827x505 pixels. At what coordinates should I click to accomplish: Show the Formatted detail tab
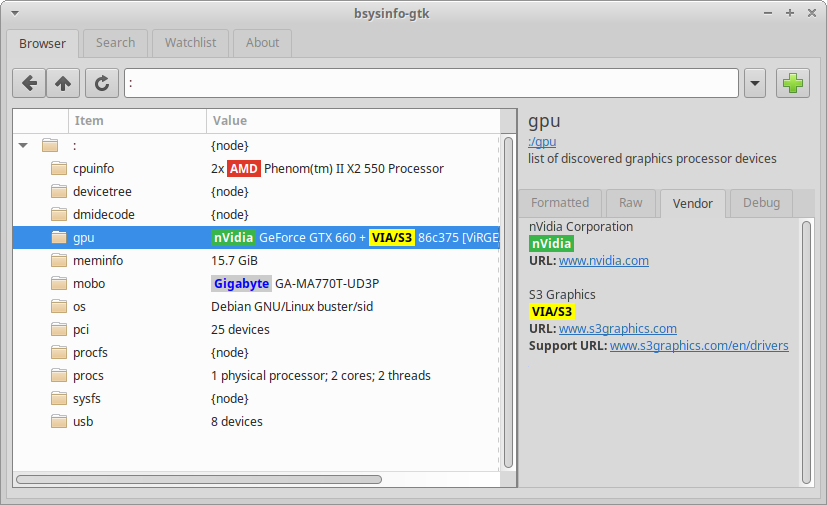point(560,203)
